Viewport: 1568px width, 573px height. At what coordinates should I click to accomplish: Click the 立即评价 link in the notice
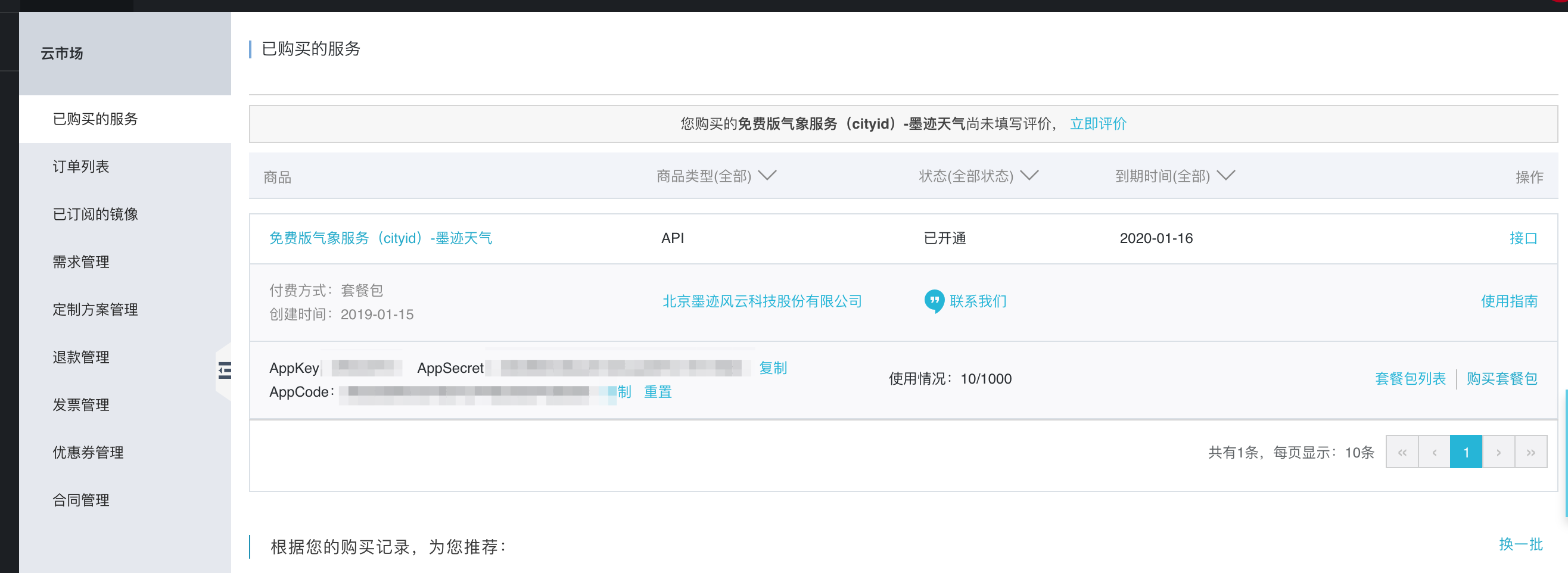(1097, 123)
